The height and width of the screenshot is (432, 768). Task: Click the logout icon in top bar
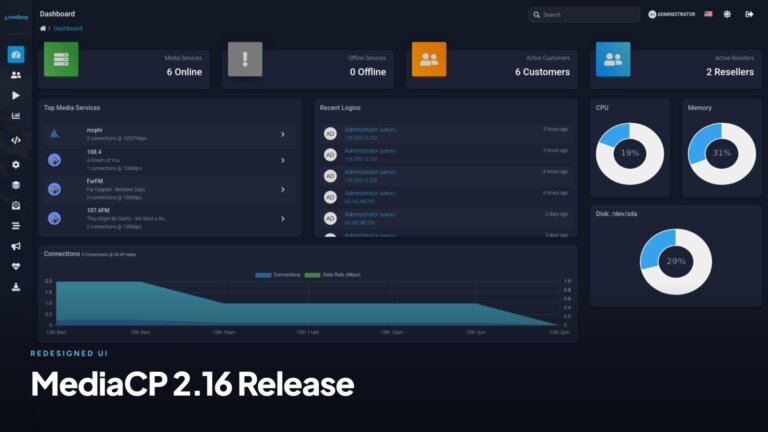749,14
